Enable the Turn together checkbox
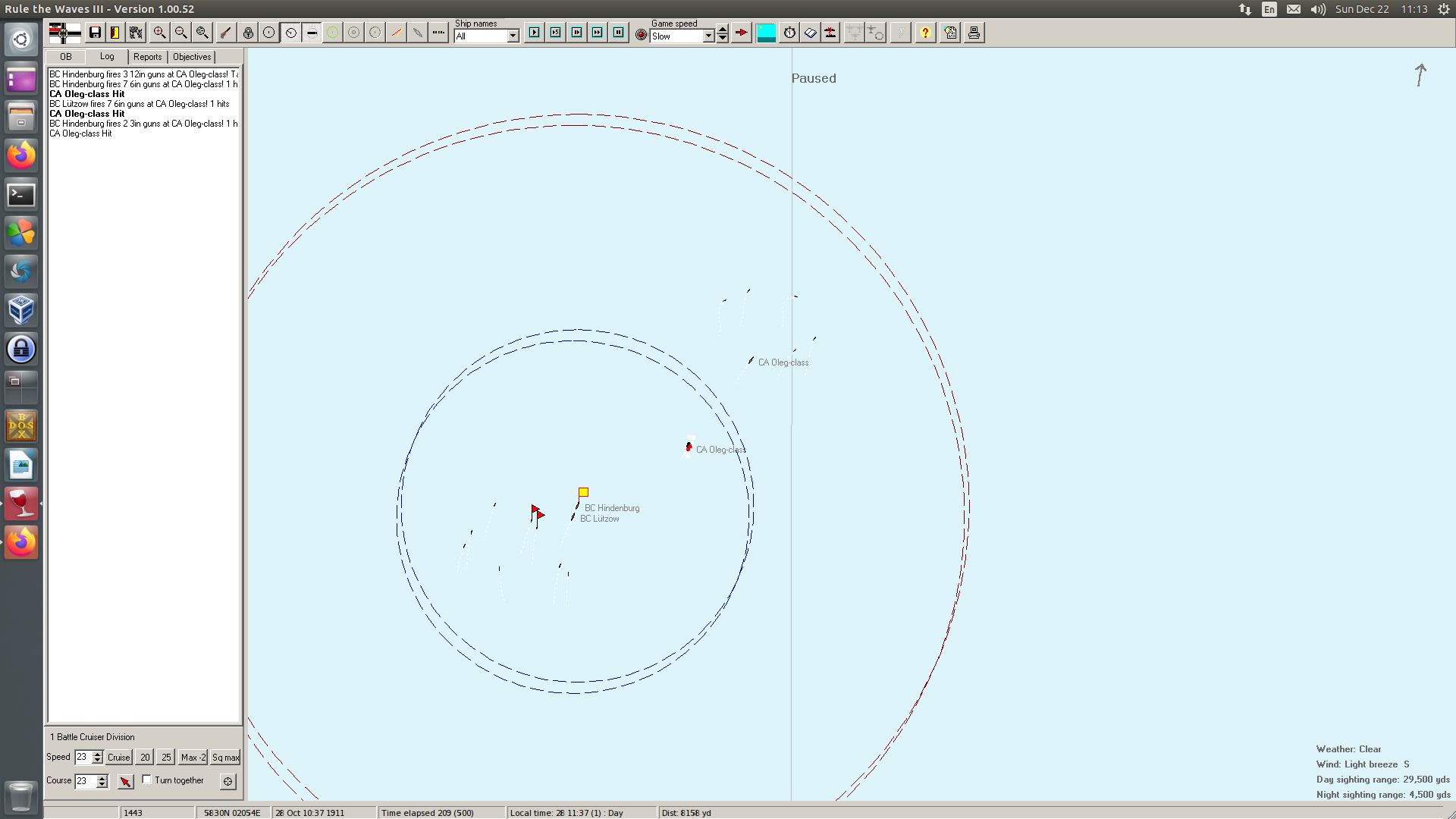Image resolution: width=1456 pixels, height=819 pixels. (146, 780)
